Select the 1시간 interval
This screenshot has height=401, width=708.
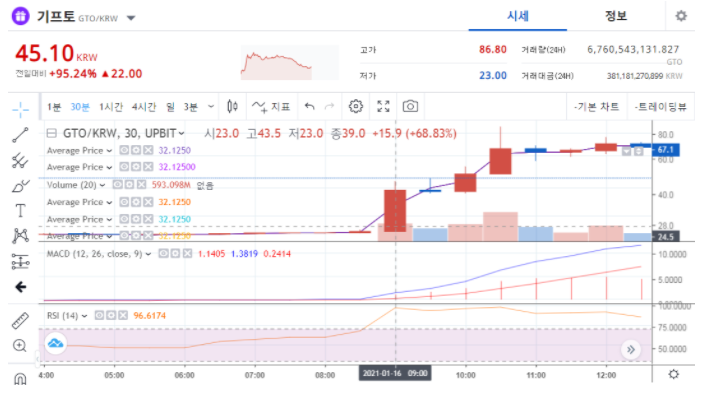111,107
